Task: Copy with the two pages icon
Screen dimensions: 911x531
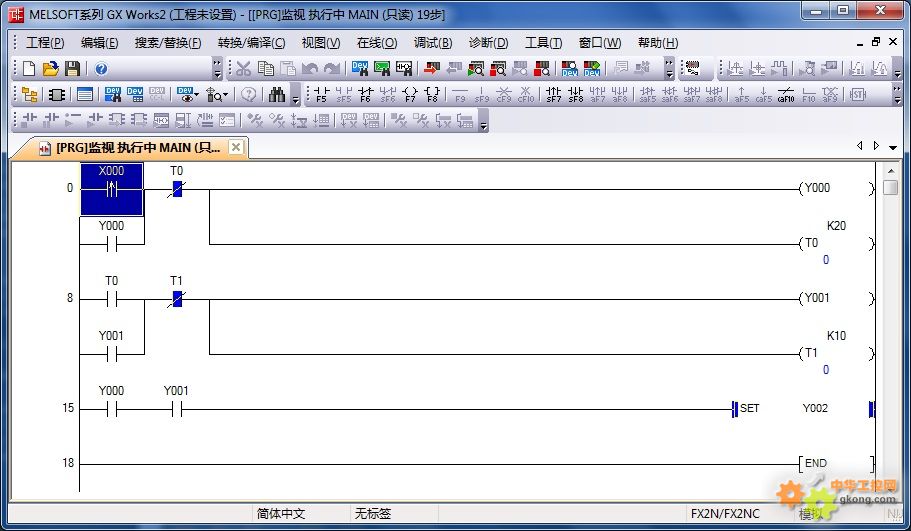Action: pyautogui.click(x=266, y=69)
